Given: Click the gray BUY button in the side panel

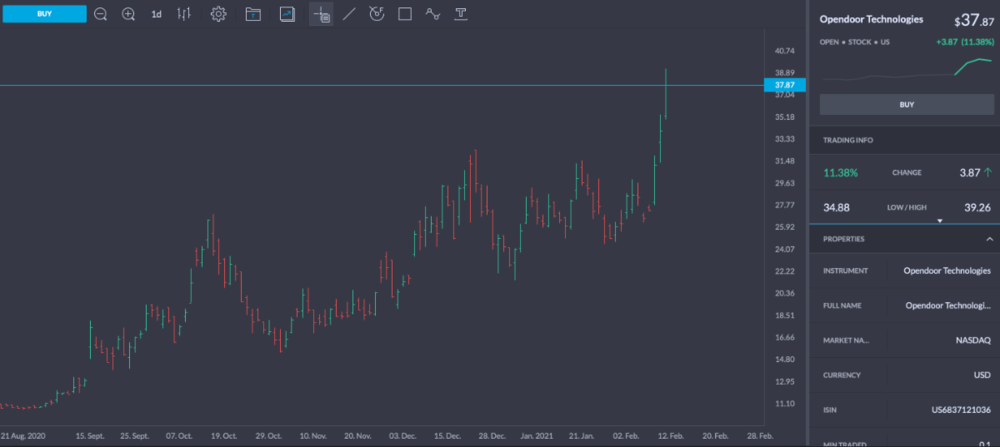Looking at the screenshot, I should click(906, 105).
